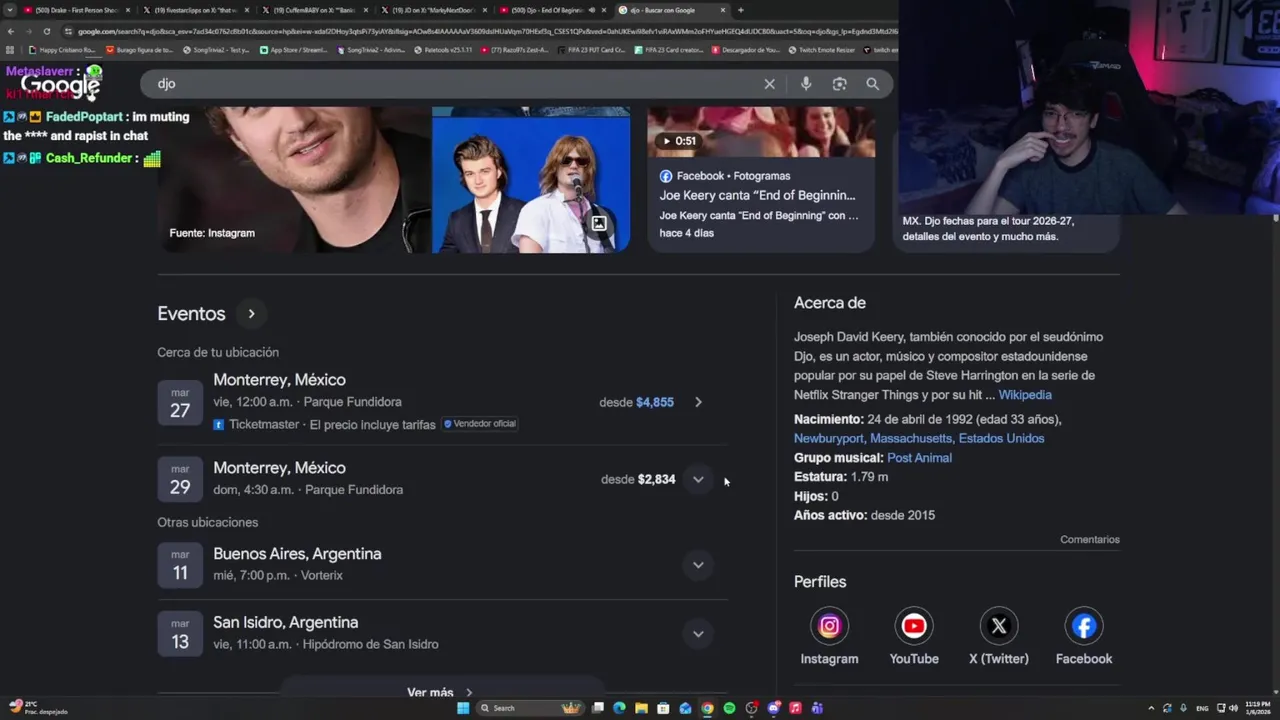The width and height of the screenshot is (1280, 720).
Task: Open the Eventos section arrow
Action: [x=251, y=314]
